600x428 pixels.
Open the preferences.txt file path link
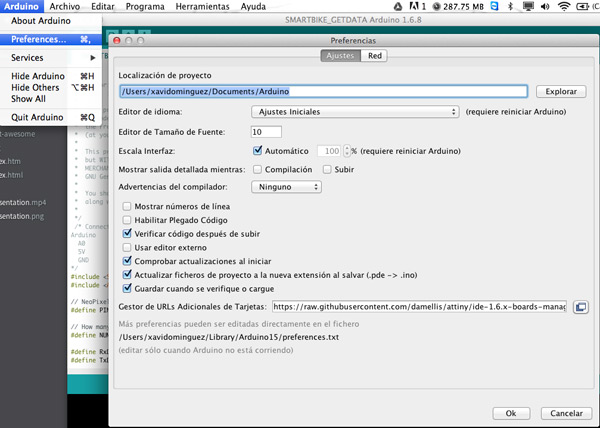click(x=229, y=337)
